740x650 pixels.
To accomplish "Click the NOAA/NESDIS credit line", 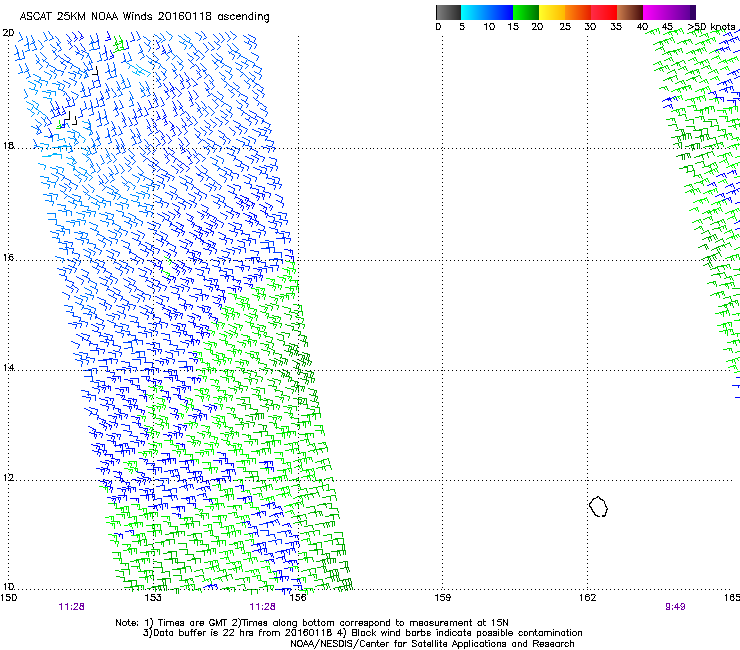I will (x=432, y=644).
